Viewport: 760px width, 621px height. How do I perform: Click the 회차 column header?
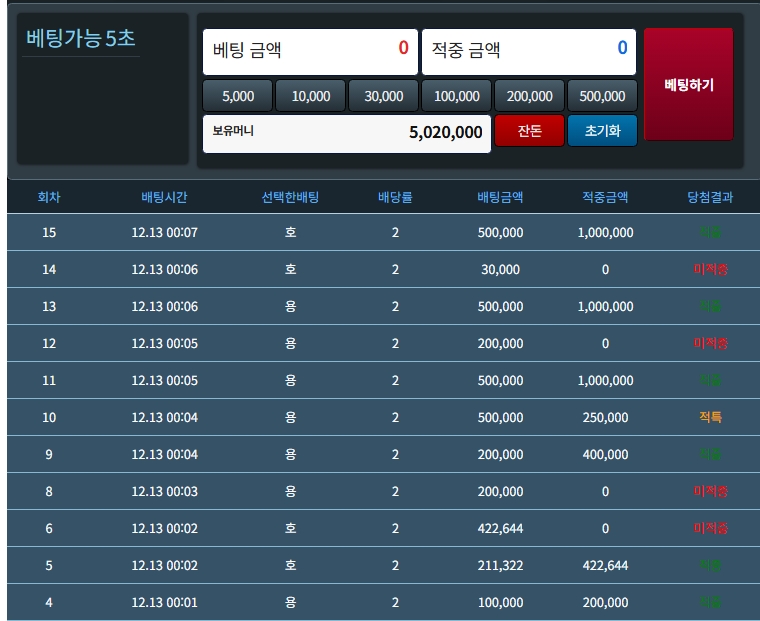click(x=49, y=197)
